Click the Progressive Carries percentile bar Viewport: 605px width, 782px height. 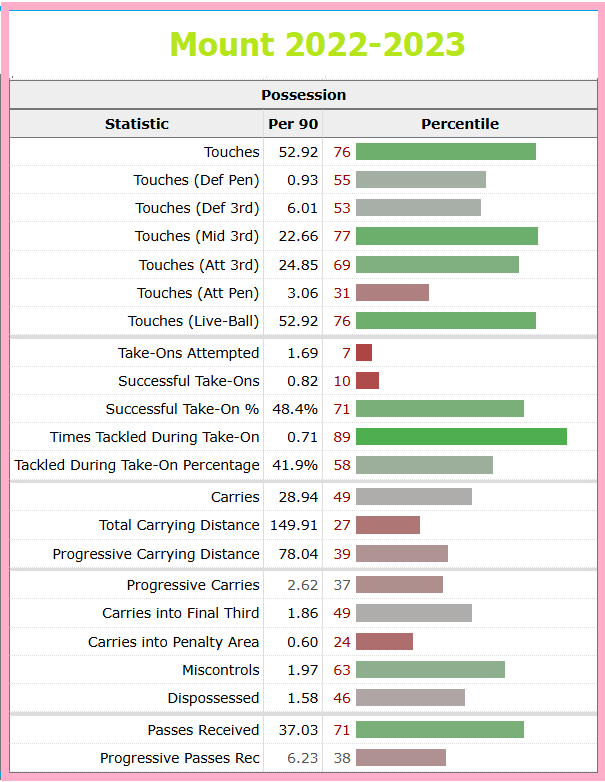click(400, 585)
